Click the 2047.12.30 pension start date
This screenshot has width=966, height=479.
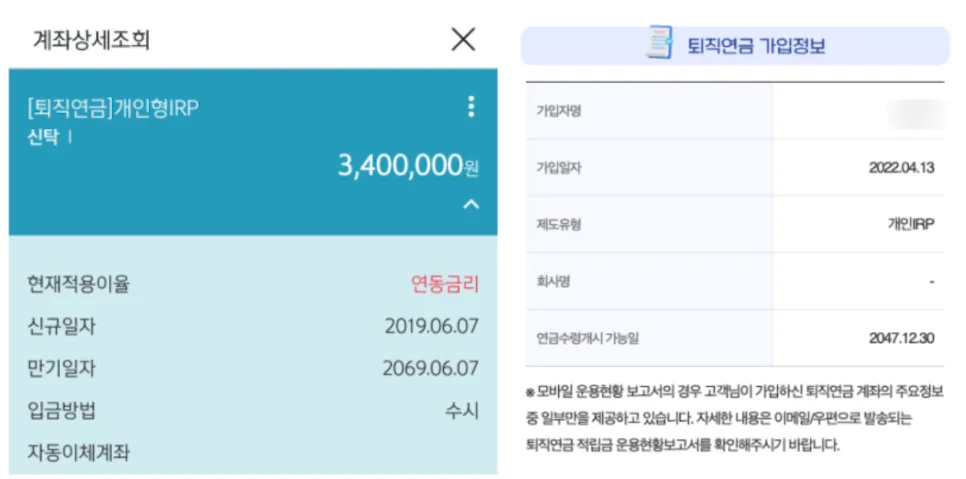pos(902,338)
